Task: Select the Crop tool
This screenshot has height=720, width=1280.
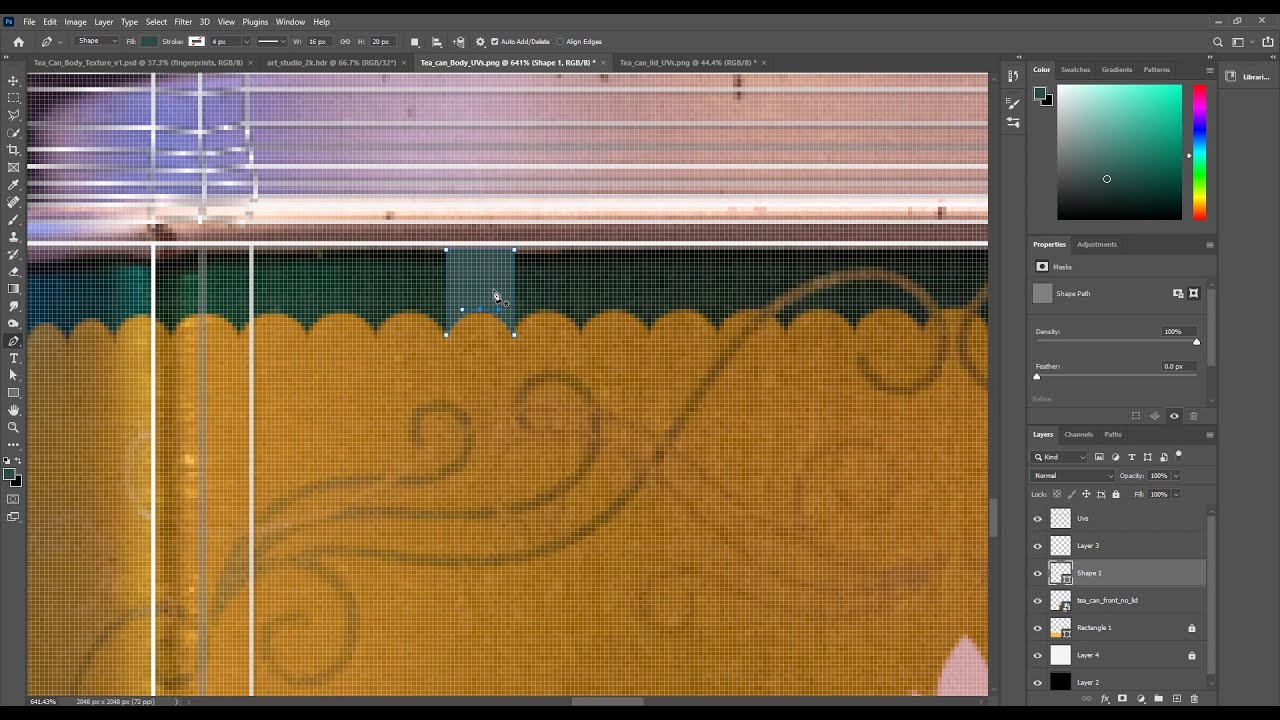Action: [x=13, y=150]
